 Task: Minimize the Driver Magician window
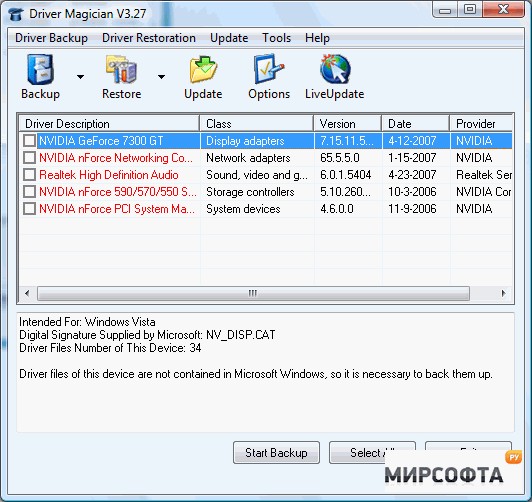[x=444, y=10]
